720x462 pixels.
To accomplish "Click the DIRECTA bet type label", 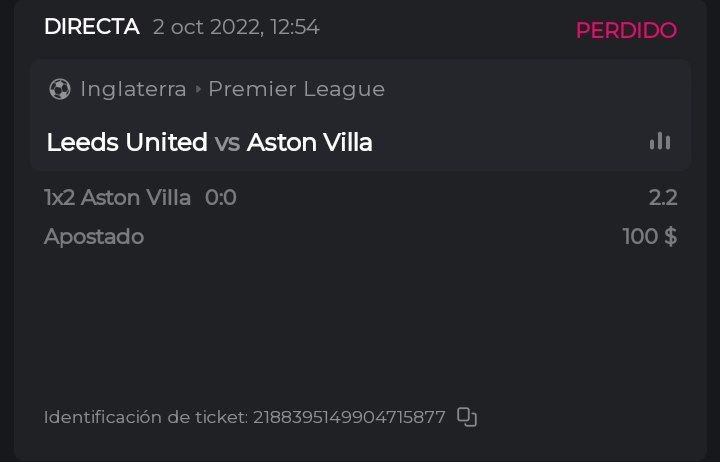I will [x=91, y=27].
